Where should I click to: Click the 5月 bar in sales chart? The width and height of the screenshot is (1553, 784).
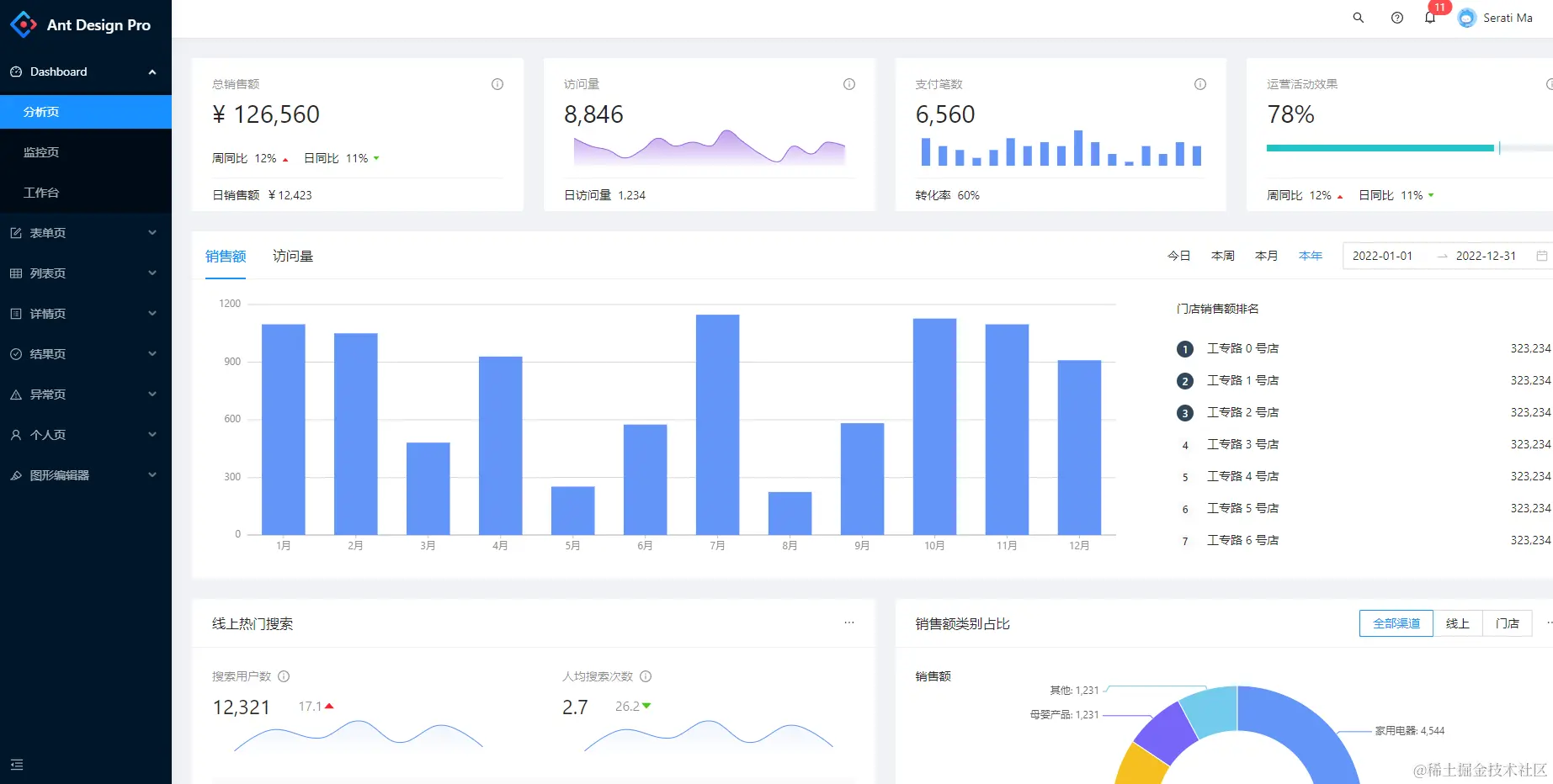(x=573, y=511)
